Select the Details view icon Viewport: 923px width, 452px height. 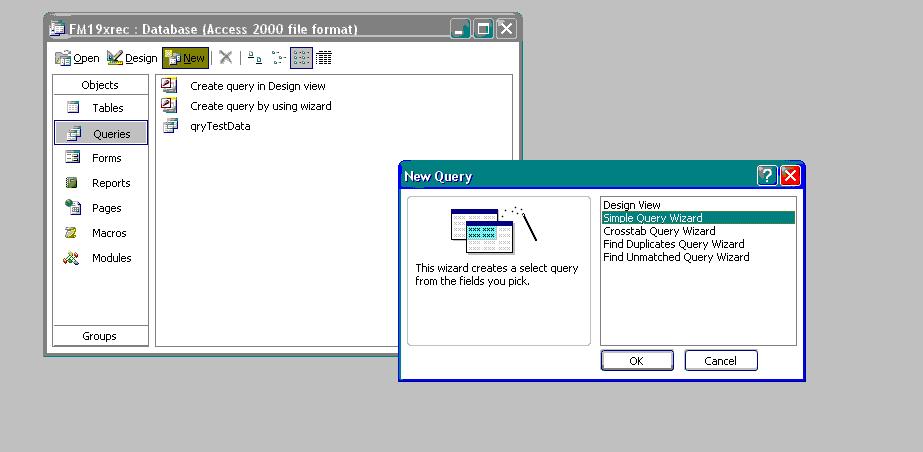tap(324, 58)
